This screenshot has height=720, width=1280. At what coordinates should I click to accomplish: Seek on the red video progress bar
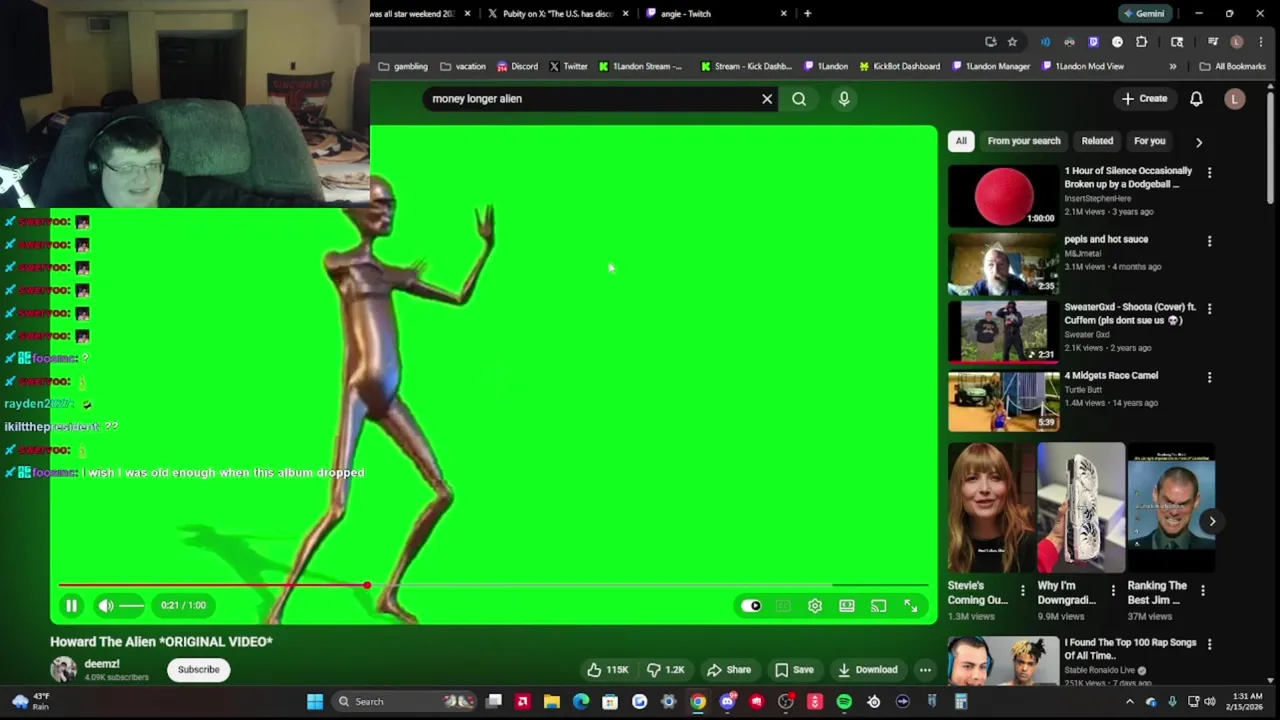point(494,585)
